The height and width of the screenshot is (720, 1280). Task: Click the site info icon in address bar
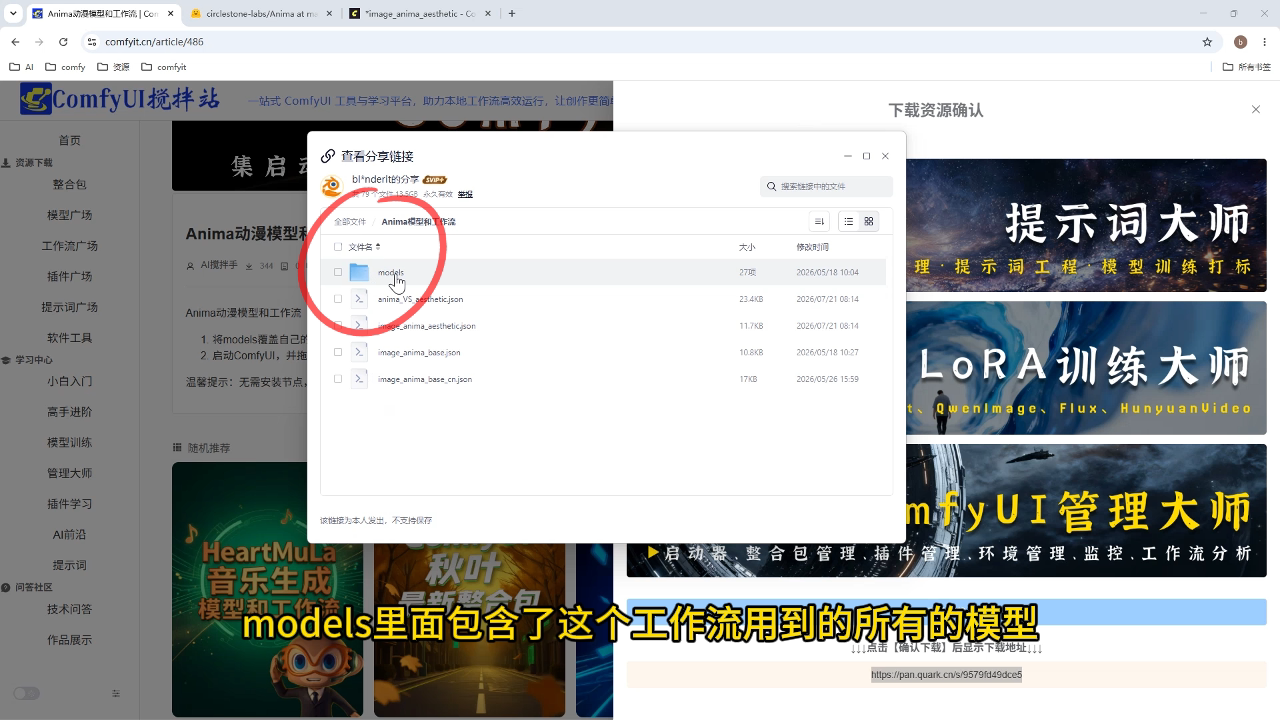click(x=92, y=42)
